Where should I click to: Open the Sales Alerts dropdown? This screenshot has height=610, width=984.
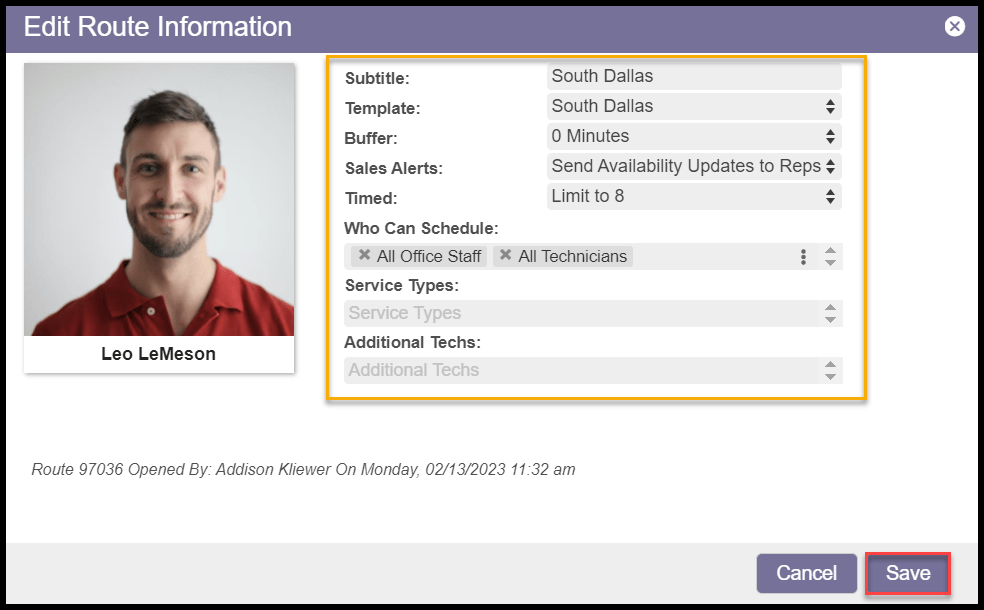point(694,166)
